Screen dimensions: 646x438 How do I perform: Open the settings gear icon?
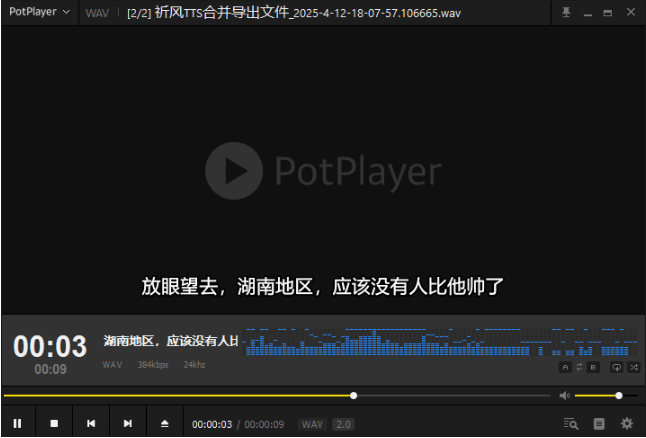pos(627,424)
